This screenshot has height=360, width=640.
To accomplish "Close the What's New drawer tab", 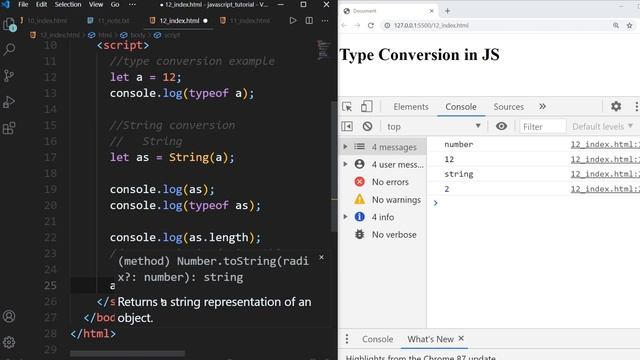I will 461,338.
